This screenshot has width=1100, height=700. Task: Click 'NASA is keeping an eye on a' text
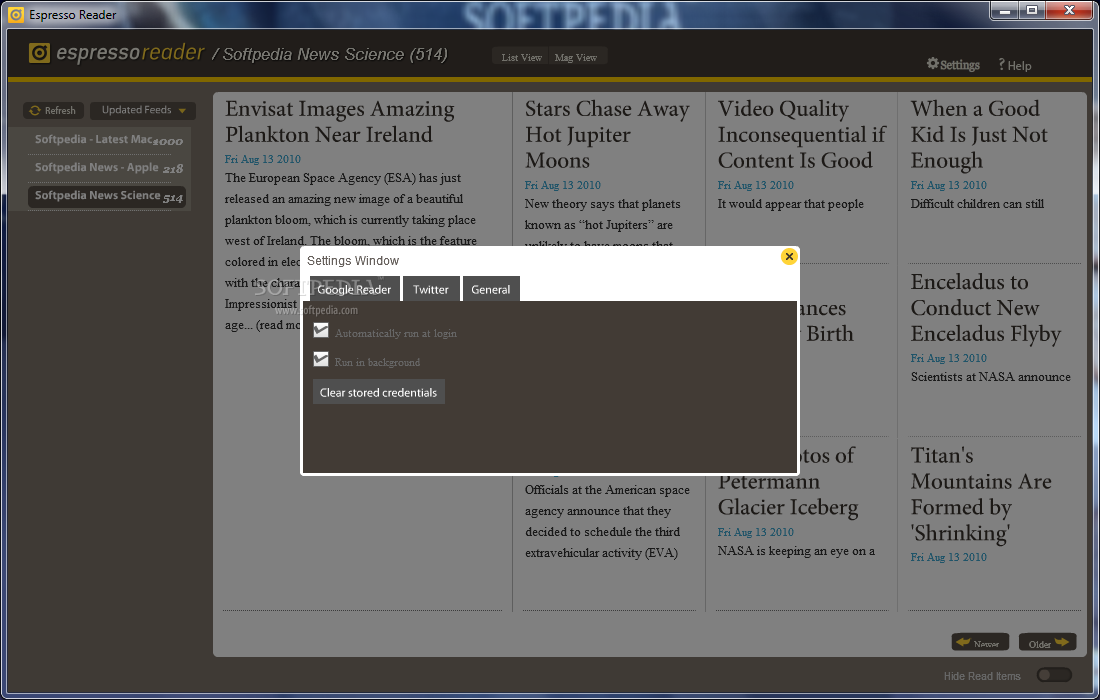tap(796, 551)
